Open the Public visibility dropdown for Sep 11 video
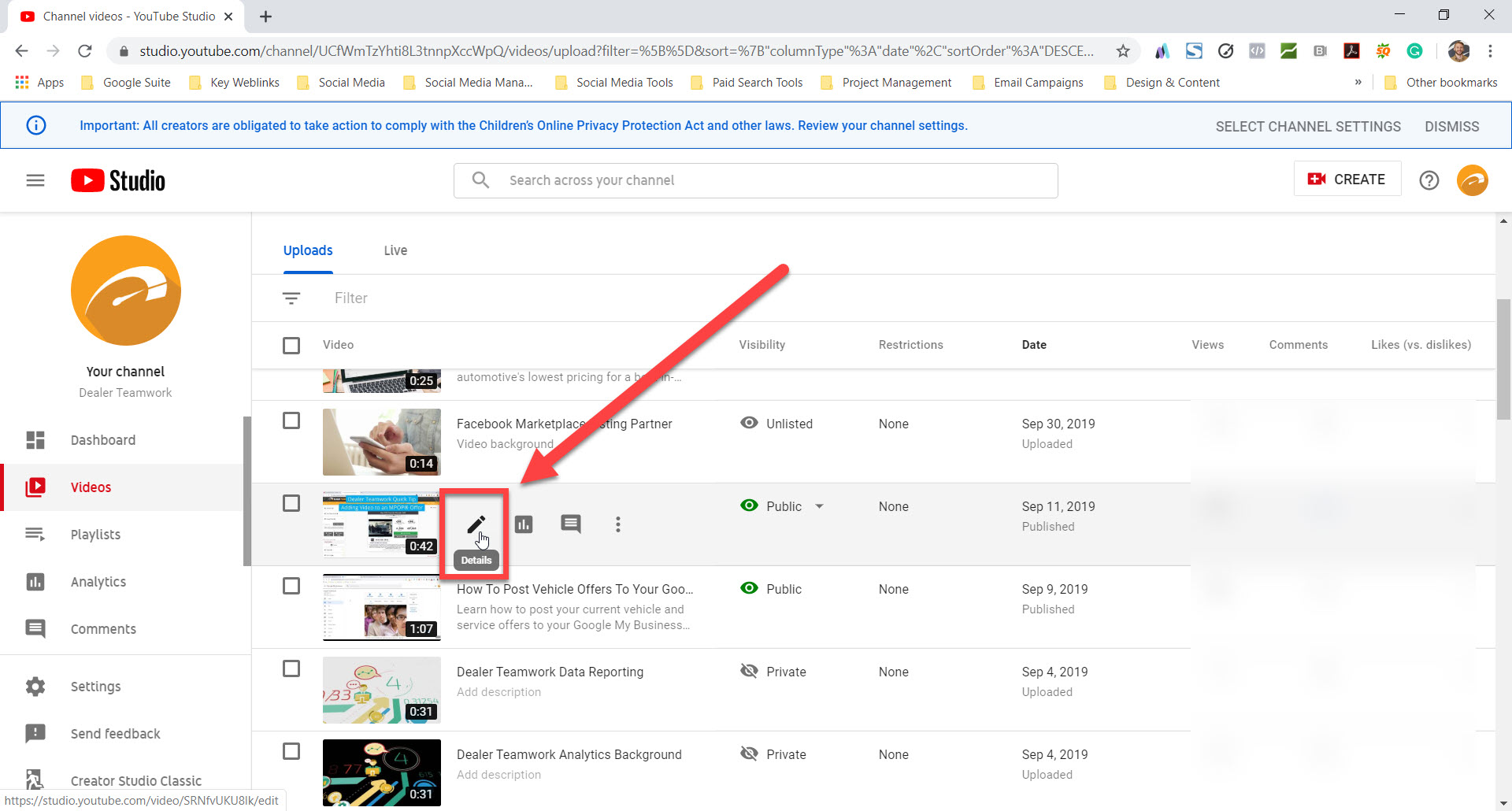 click(820, 506)
